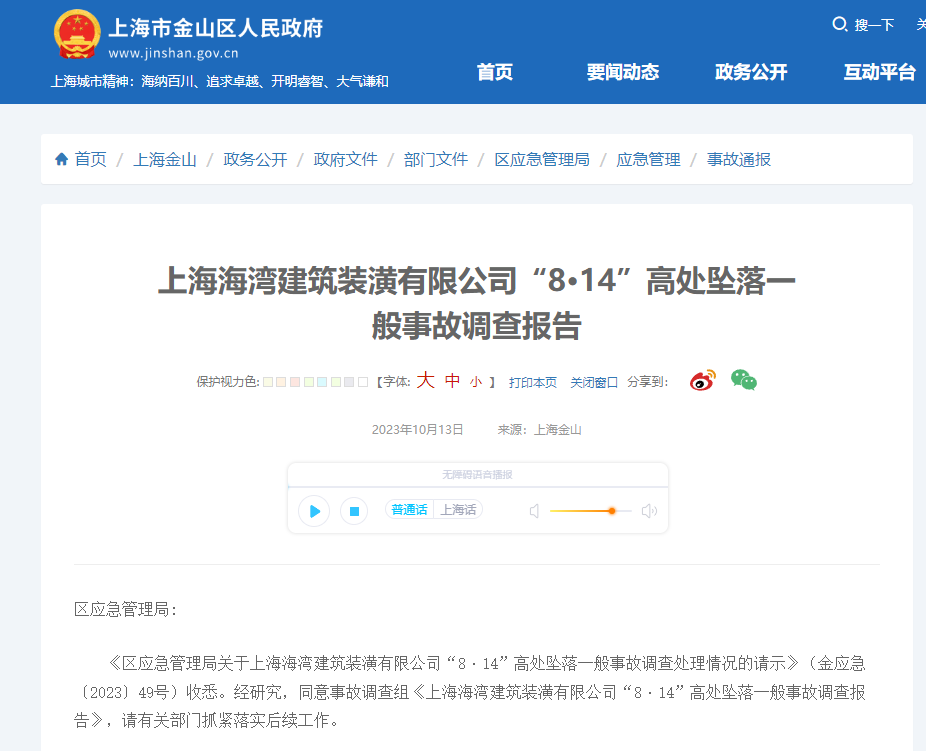Open the 要闻动态 navigation menu

(622, 72)
